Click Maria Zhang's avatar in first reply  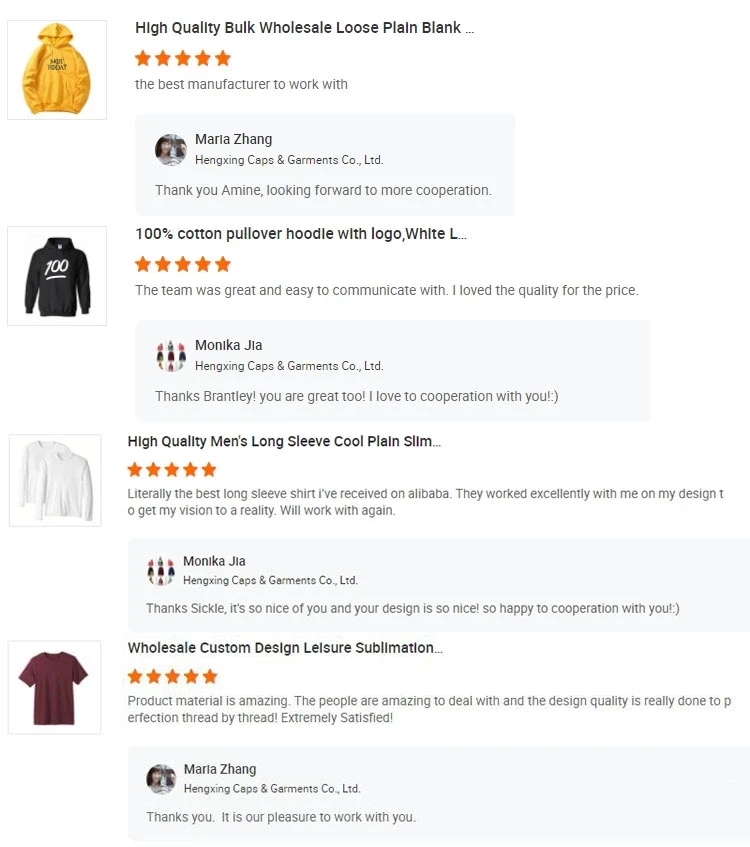(171, 150)
